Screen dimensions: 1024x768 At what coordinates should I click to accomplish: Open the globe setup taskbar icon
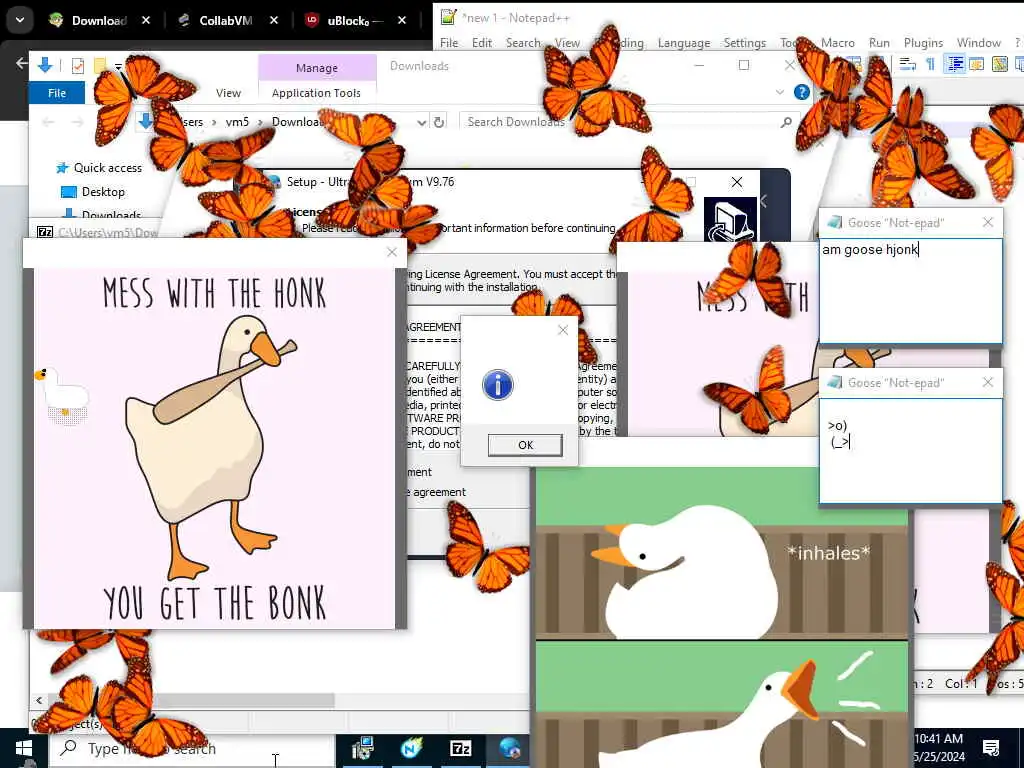(x=511, y=748)
